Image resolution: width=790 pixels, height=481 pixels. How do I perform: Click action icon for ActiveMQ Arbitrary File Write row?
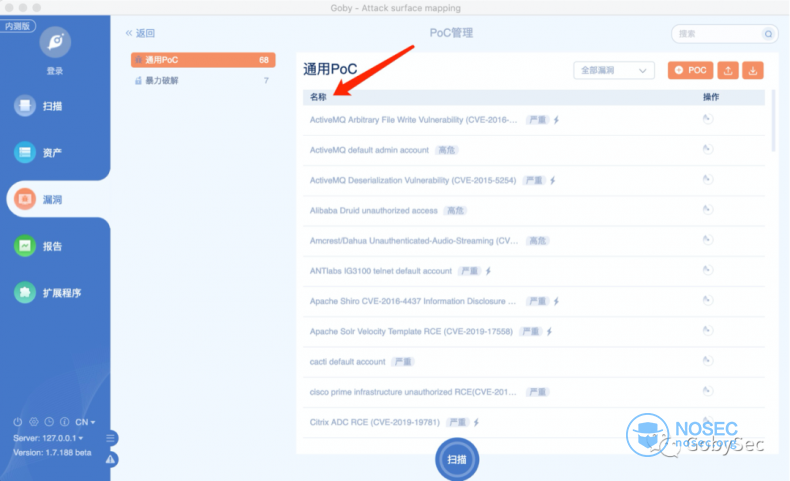point(708,119)
